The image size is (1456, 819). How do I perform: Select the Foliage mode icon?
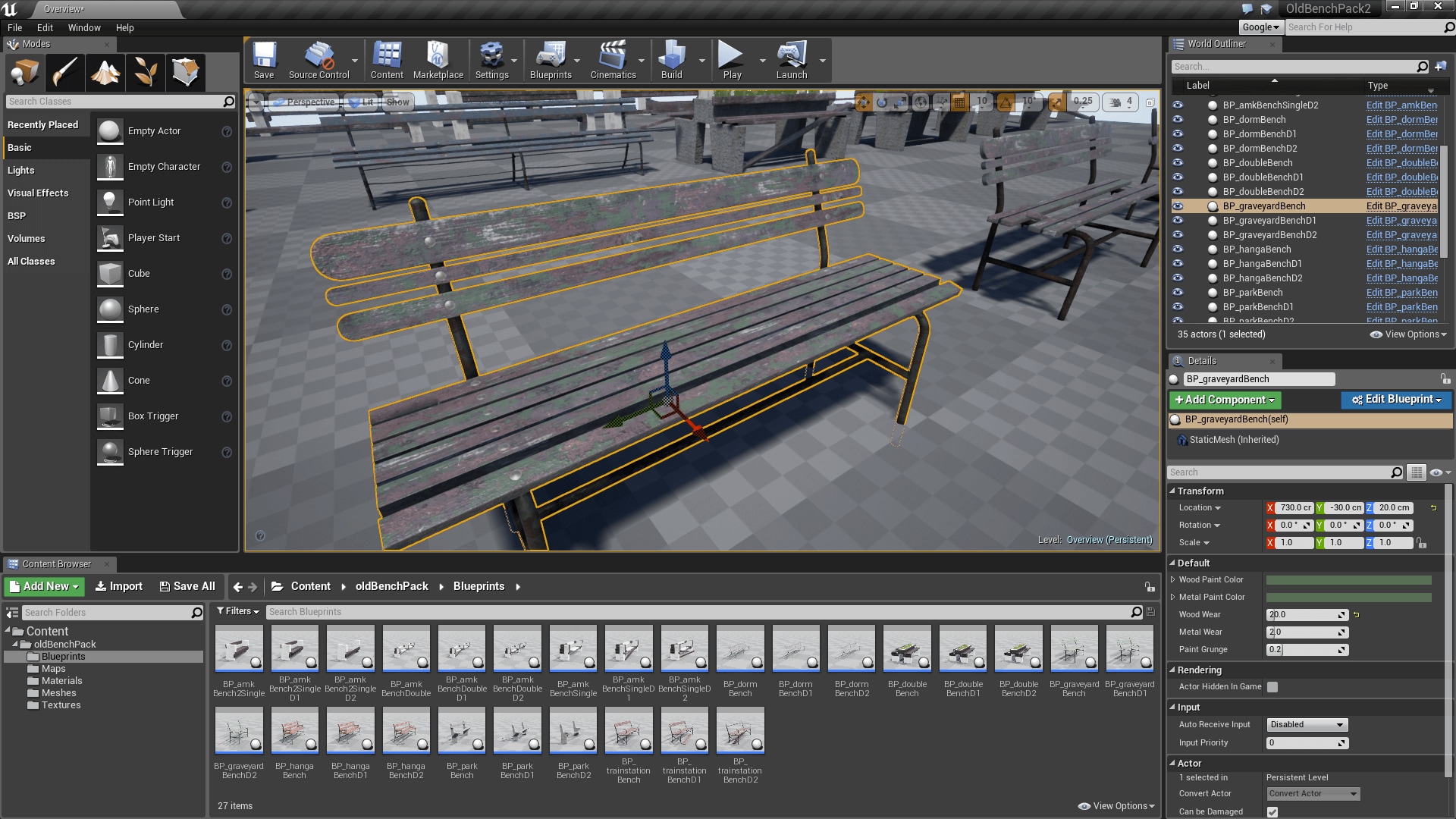pyautogui.click(x=146, y=72)
